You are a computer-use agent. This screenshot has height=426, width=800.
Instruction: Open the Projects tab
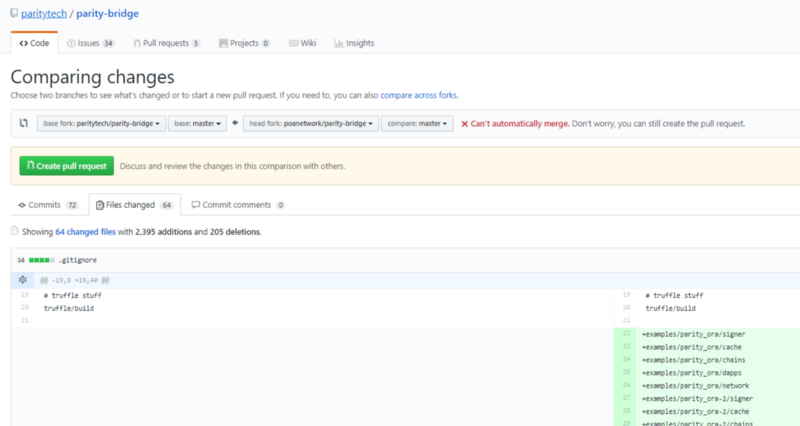pyautogui.click(x=244, y=43)
